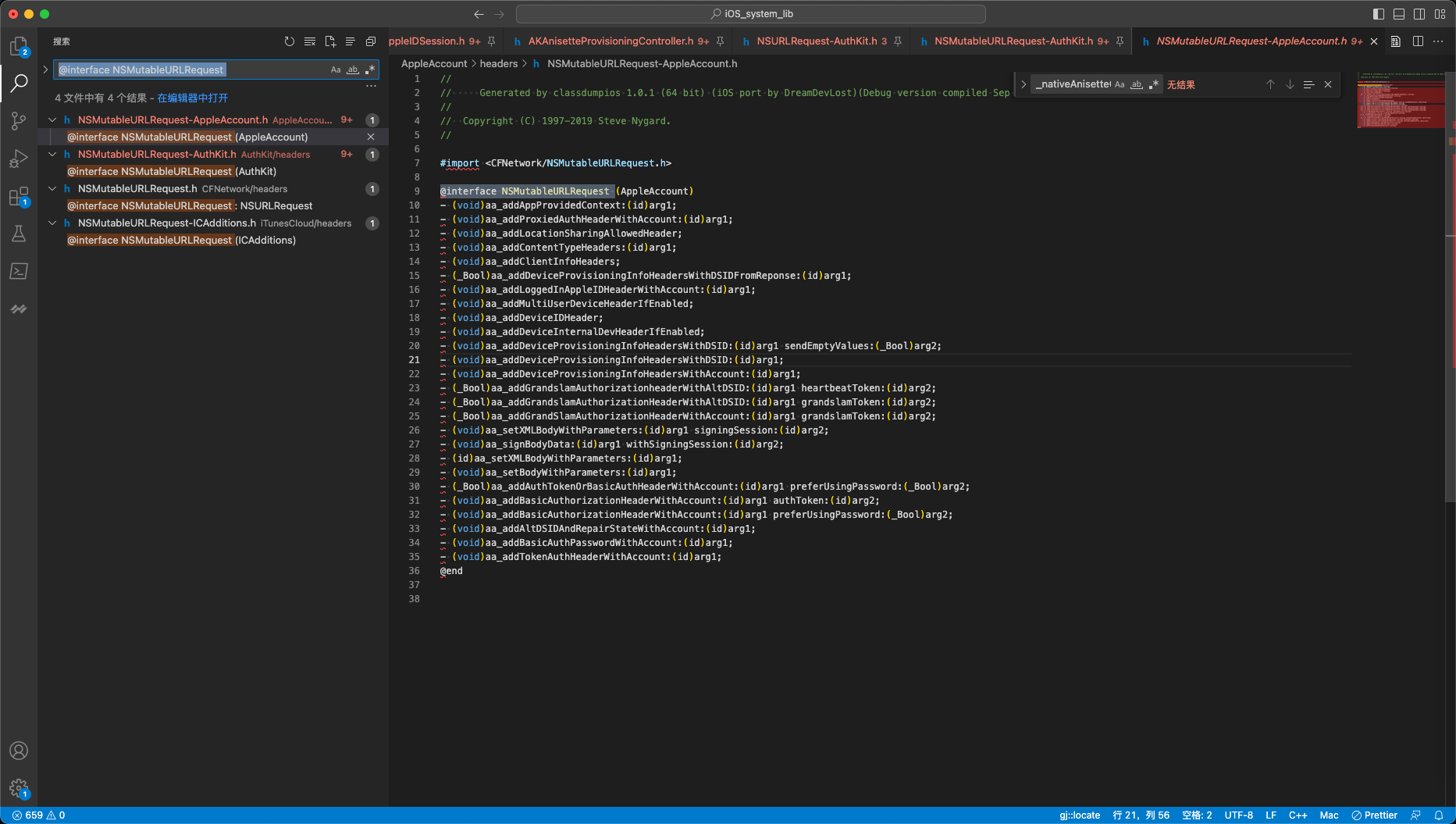The image size is (1456, 824).
Task: Toggle the bottom panel visibility
Action: (1399, 14)
